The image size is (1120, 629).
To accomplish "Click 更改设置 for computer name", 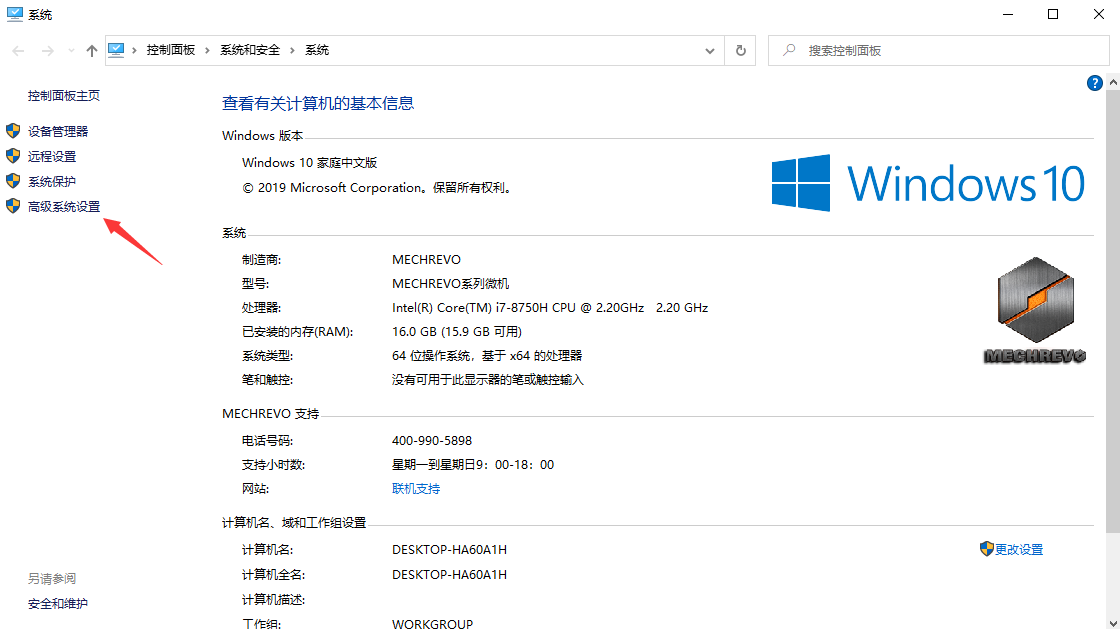I will [x=1019, y=550].
